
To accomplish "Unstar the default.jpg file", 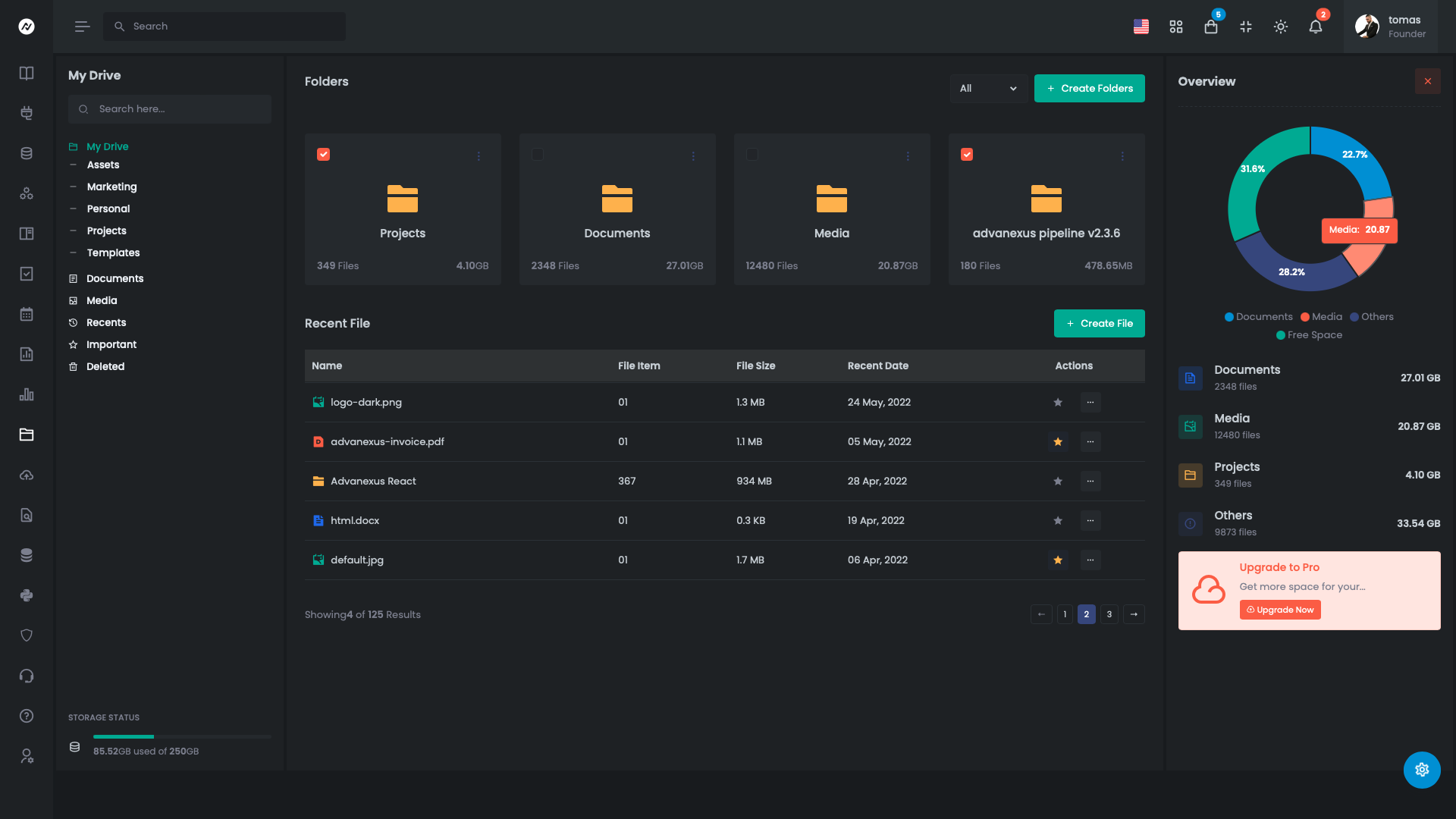I will tap(1058, 560).
